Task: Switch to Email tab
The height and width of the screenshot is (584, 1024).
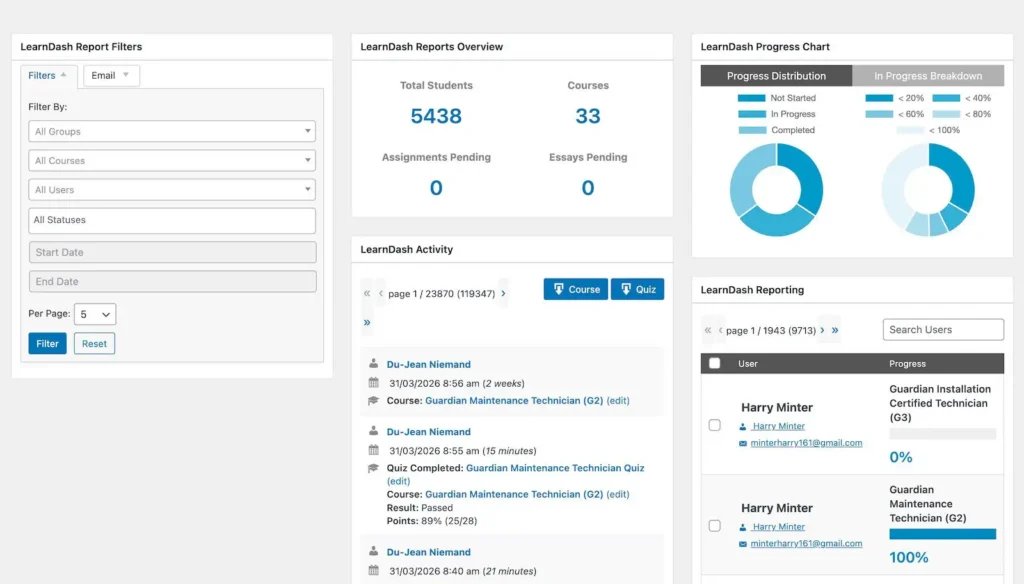Action: 111,76
